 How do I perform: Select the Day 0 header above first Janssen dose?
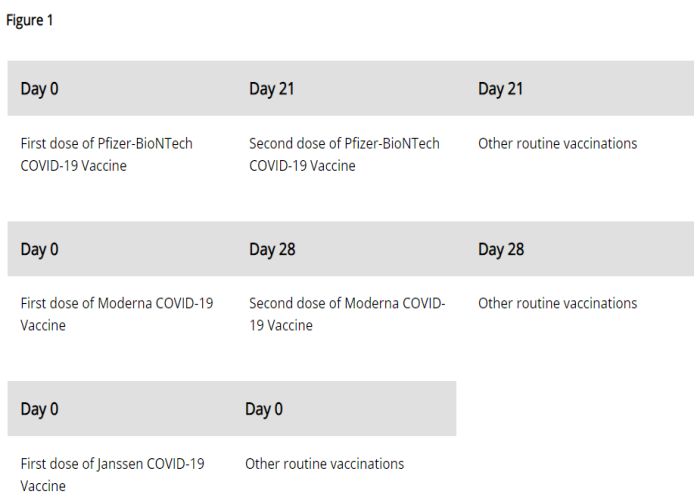pos(40,409)
